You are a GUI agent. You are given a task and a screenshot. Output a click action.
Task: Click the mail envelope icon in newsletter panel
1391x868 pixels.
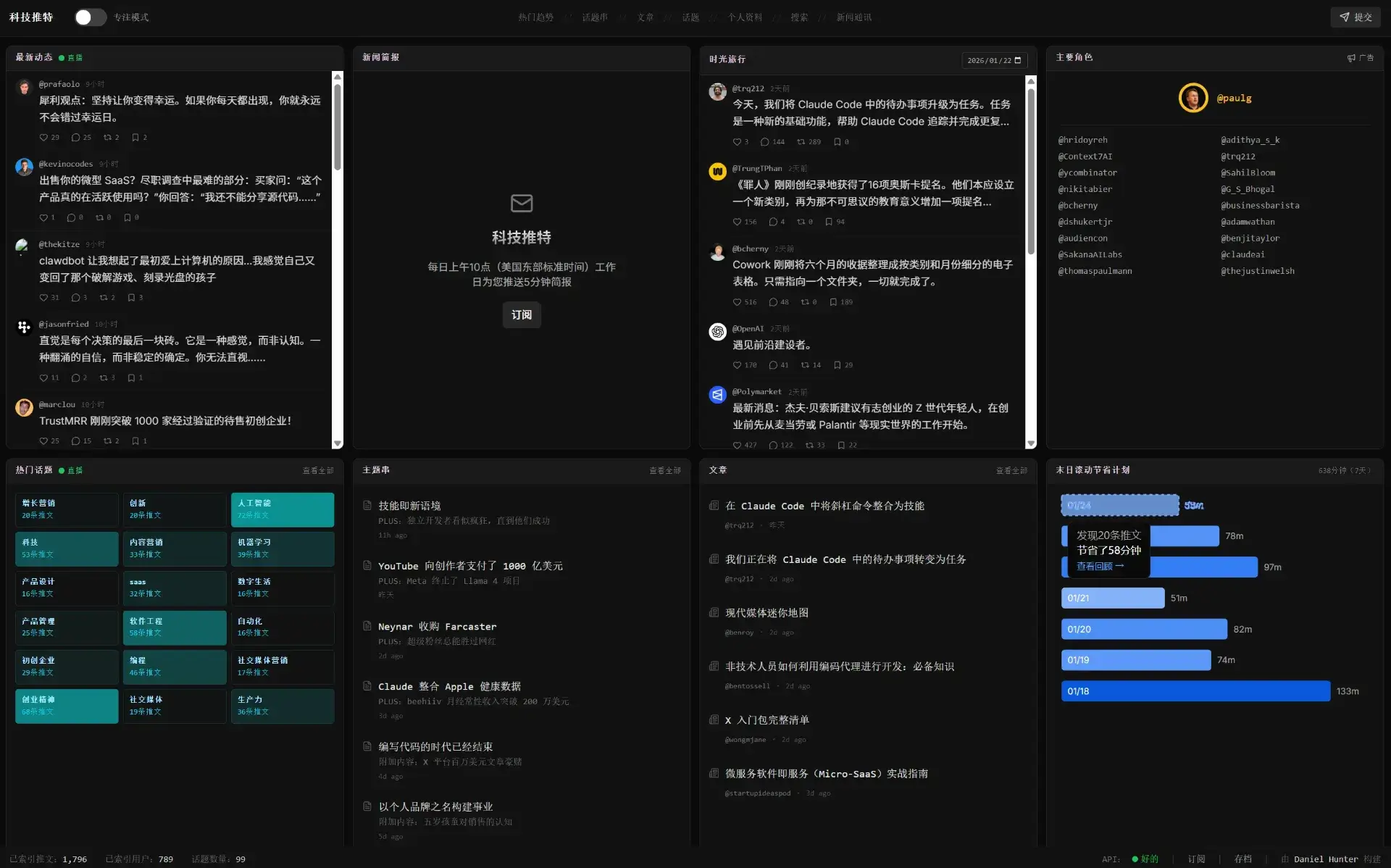point(522,203)
